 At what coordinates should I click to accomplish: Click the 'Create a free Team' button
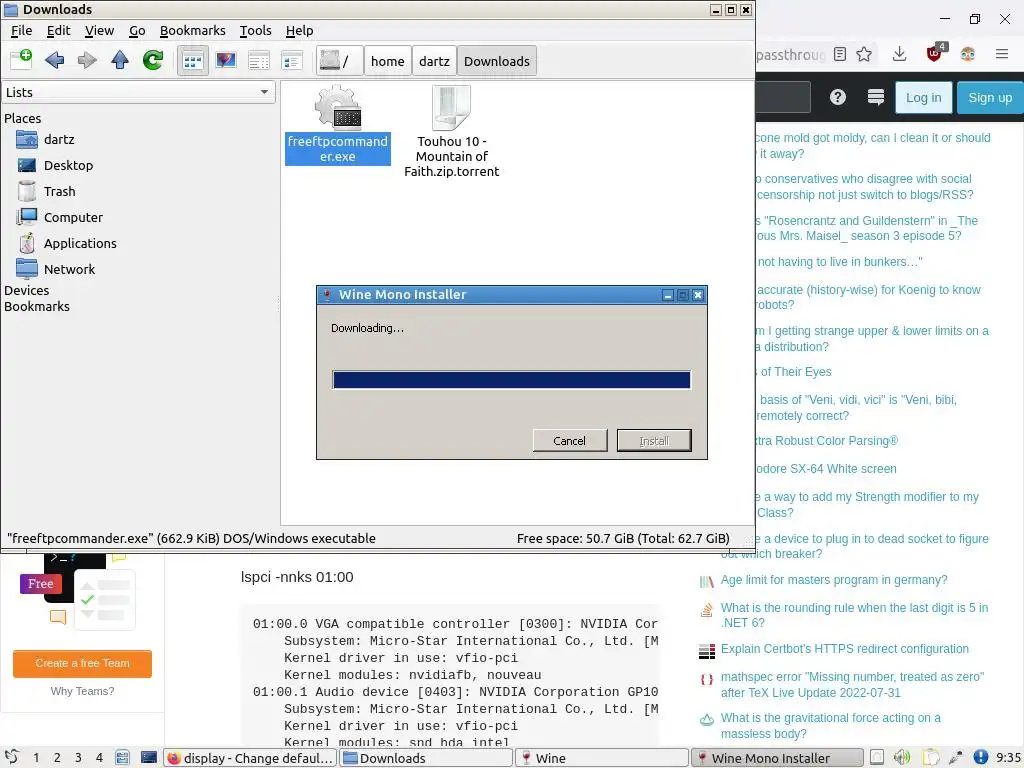82,664
